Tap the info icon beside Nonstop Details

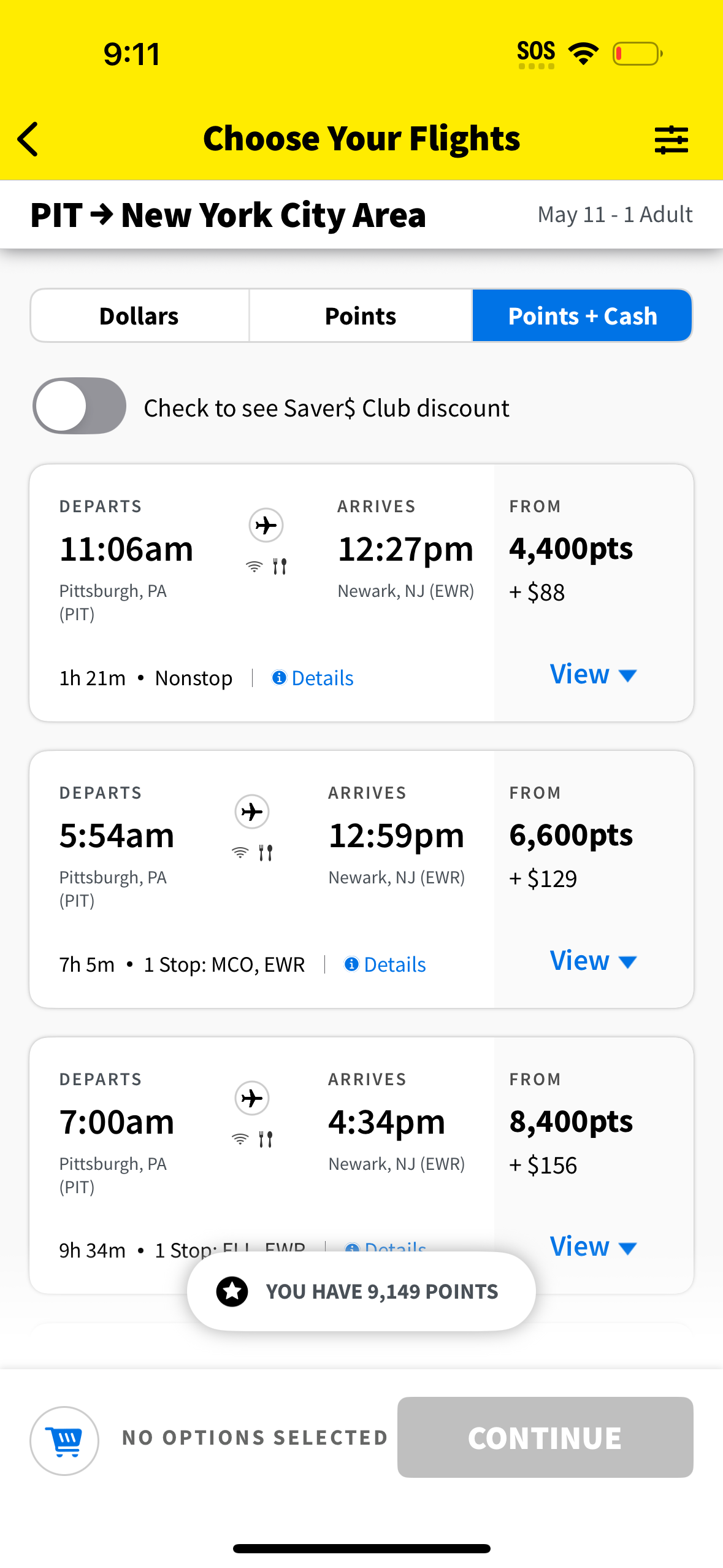[x=279, y=677]
